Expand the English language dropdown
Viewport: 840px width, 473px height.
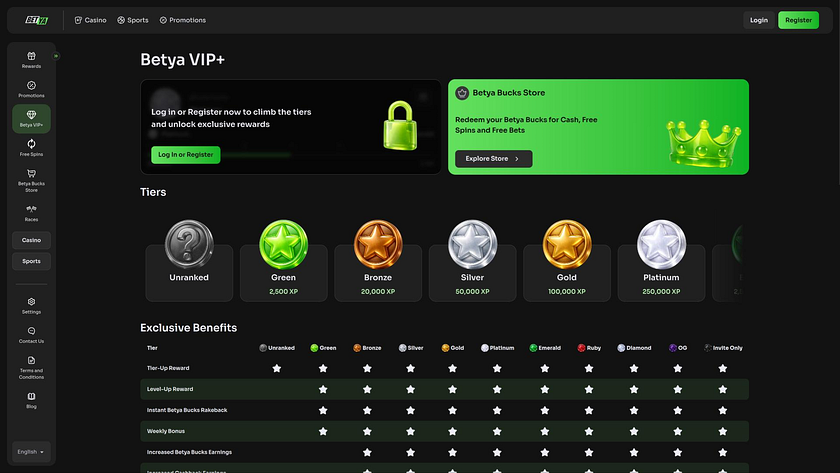tap(31, 452)
